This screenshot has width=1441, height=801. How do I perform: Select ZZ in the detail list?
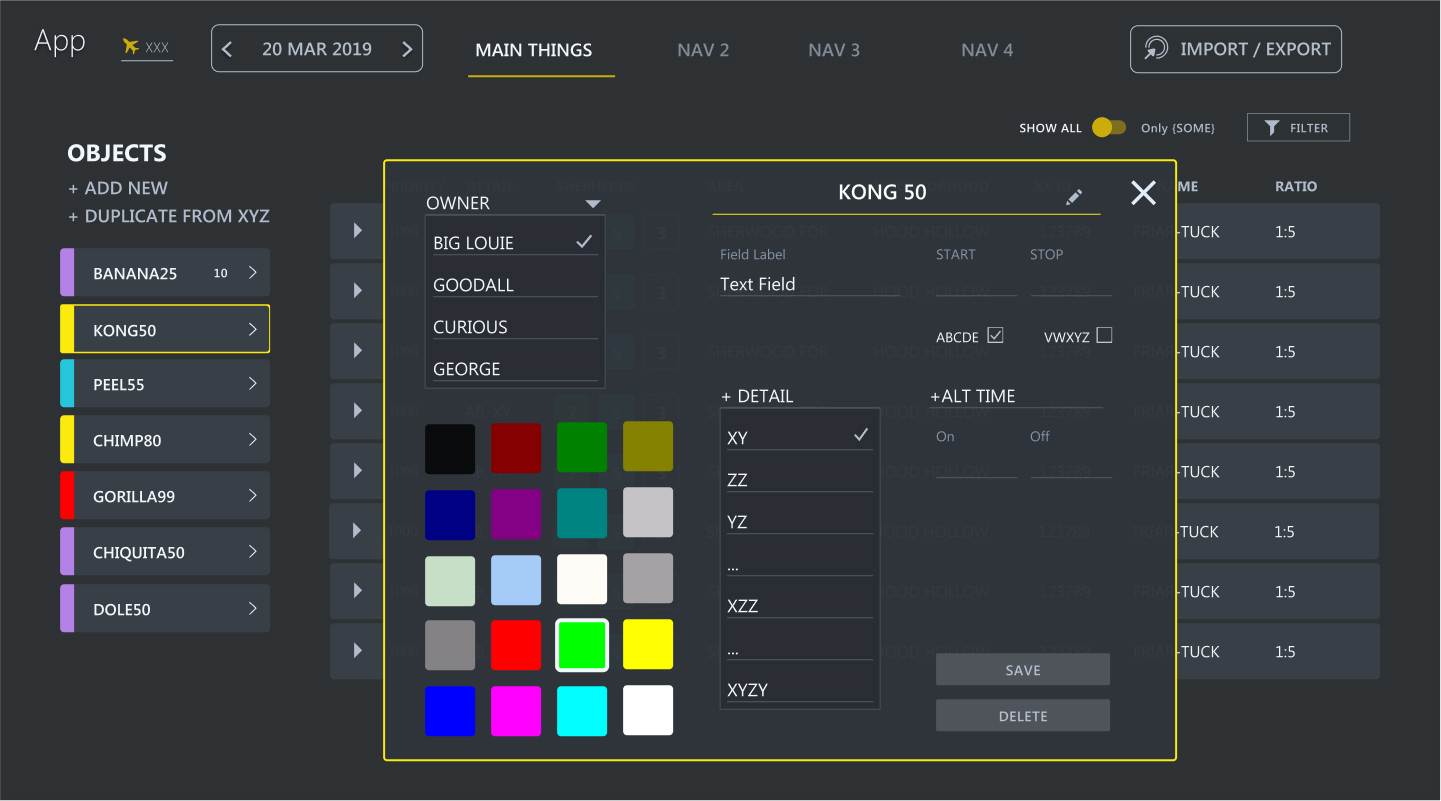point(800,479)
